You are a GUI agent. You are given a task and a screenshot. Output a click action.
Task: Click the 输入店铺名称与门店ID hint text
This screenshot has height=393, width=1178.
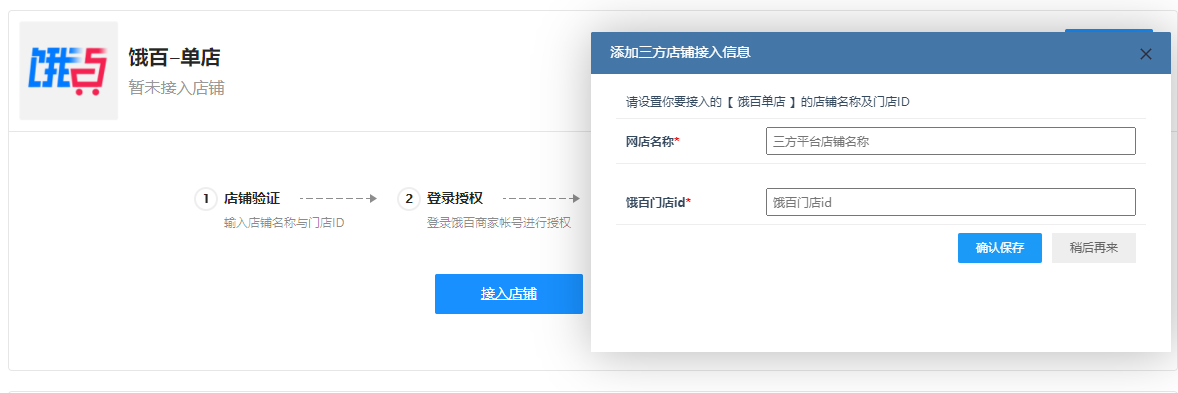[x=284, y=223]
